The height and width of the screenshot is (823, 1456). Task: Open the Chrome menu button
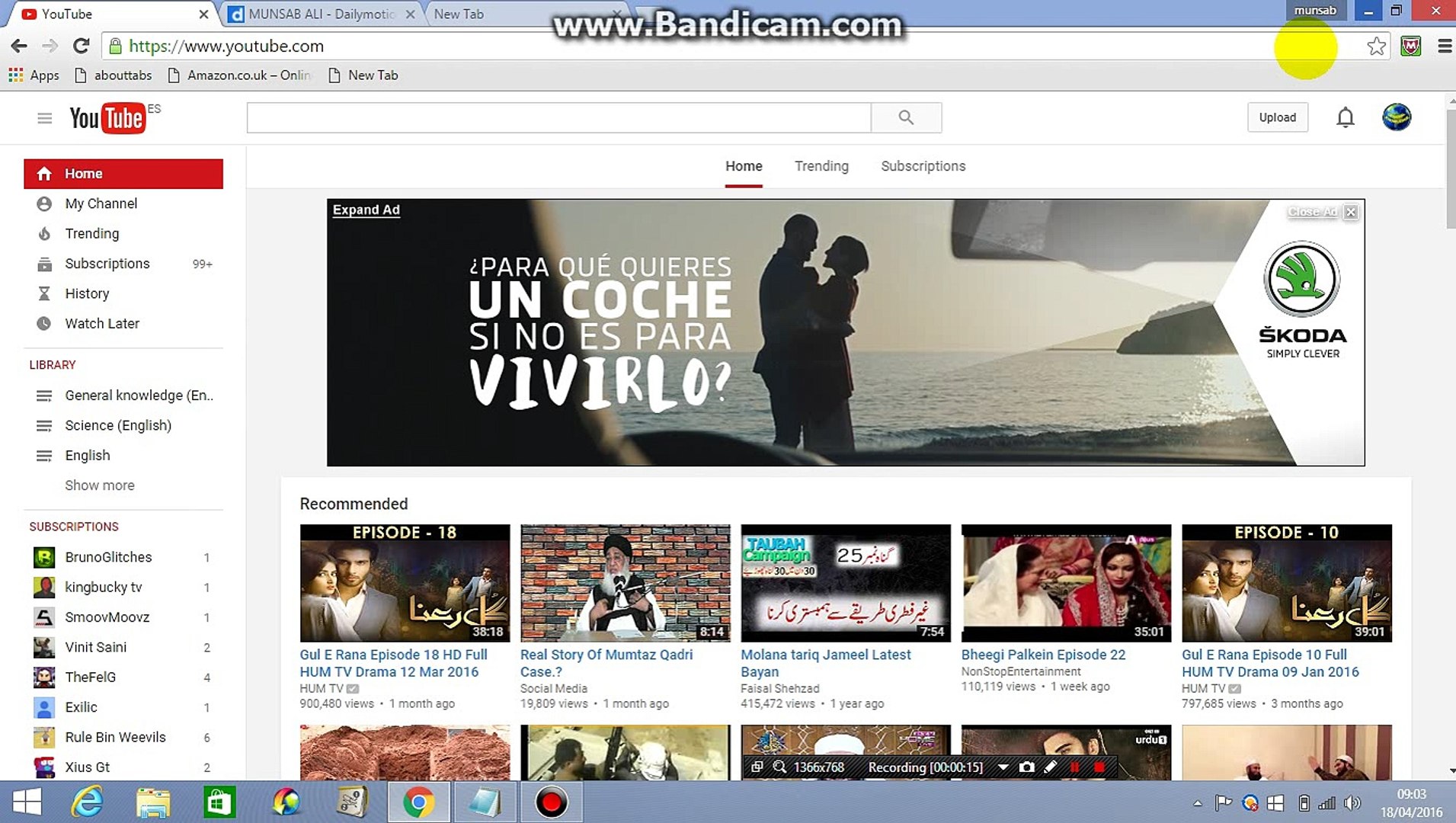tap(1444, 46)
